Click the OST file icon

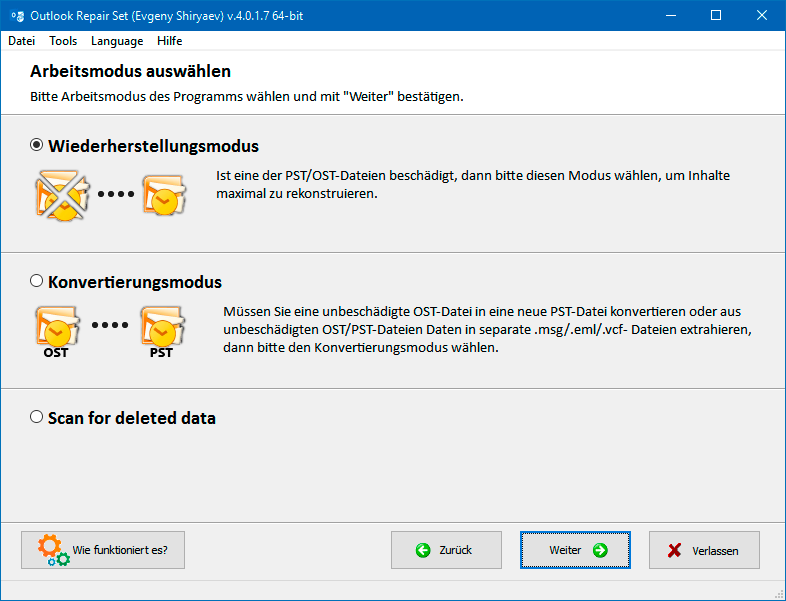point(57,332)
